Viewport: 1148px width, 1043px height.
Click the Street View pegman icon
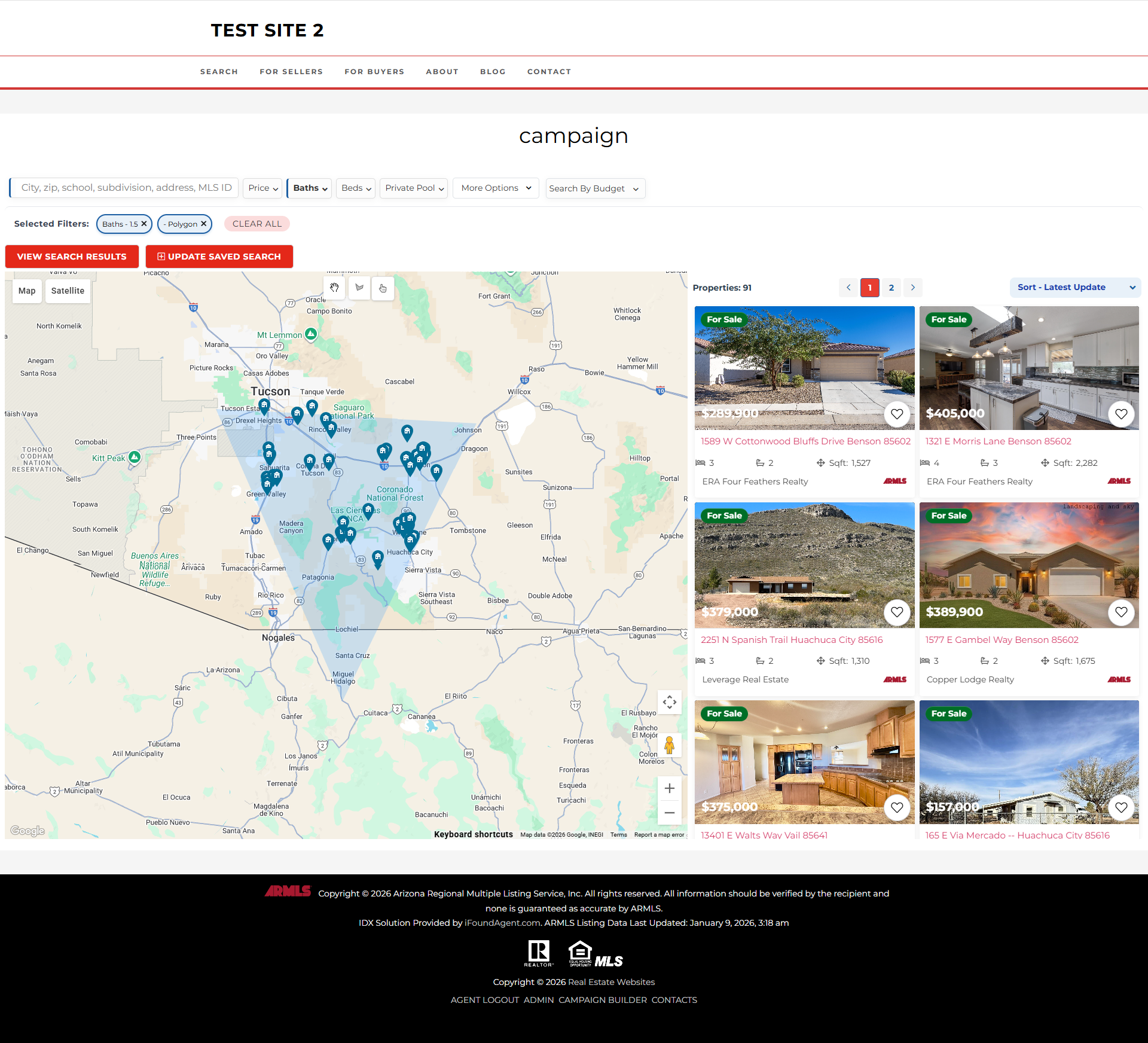(x=670, y=745)
